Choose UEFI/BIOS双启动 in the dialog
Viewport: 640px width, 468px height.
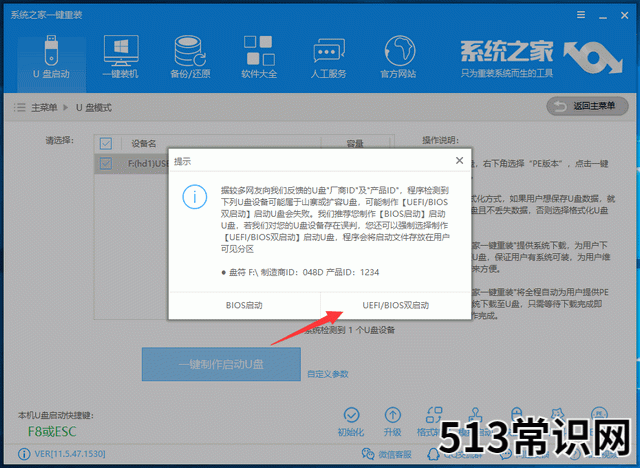tap(396, 305)
